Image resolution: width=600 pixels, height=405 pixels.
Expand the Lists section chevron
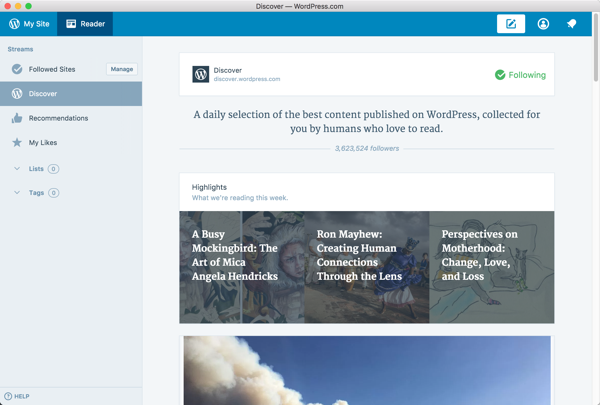point(17,168)
